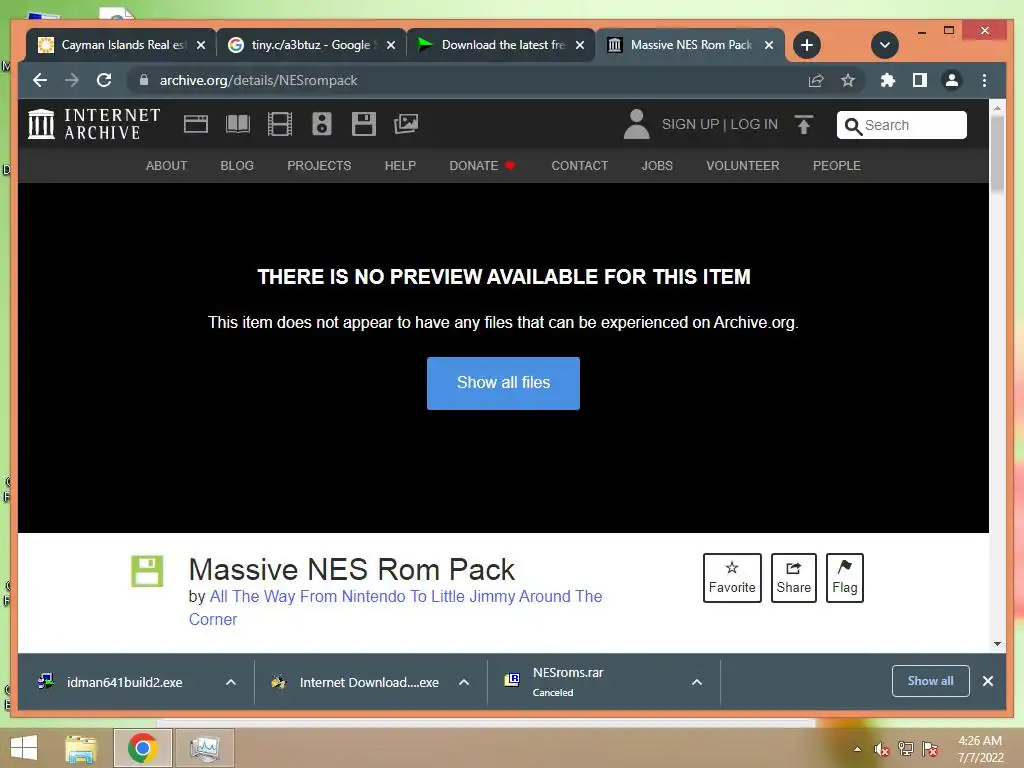The image size is (1024, 768).
Task: Click the browser Back arrow
Action: [x=40, y=80]
